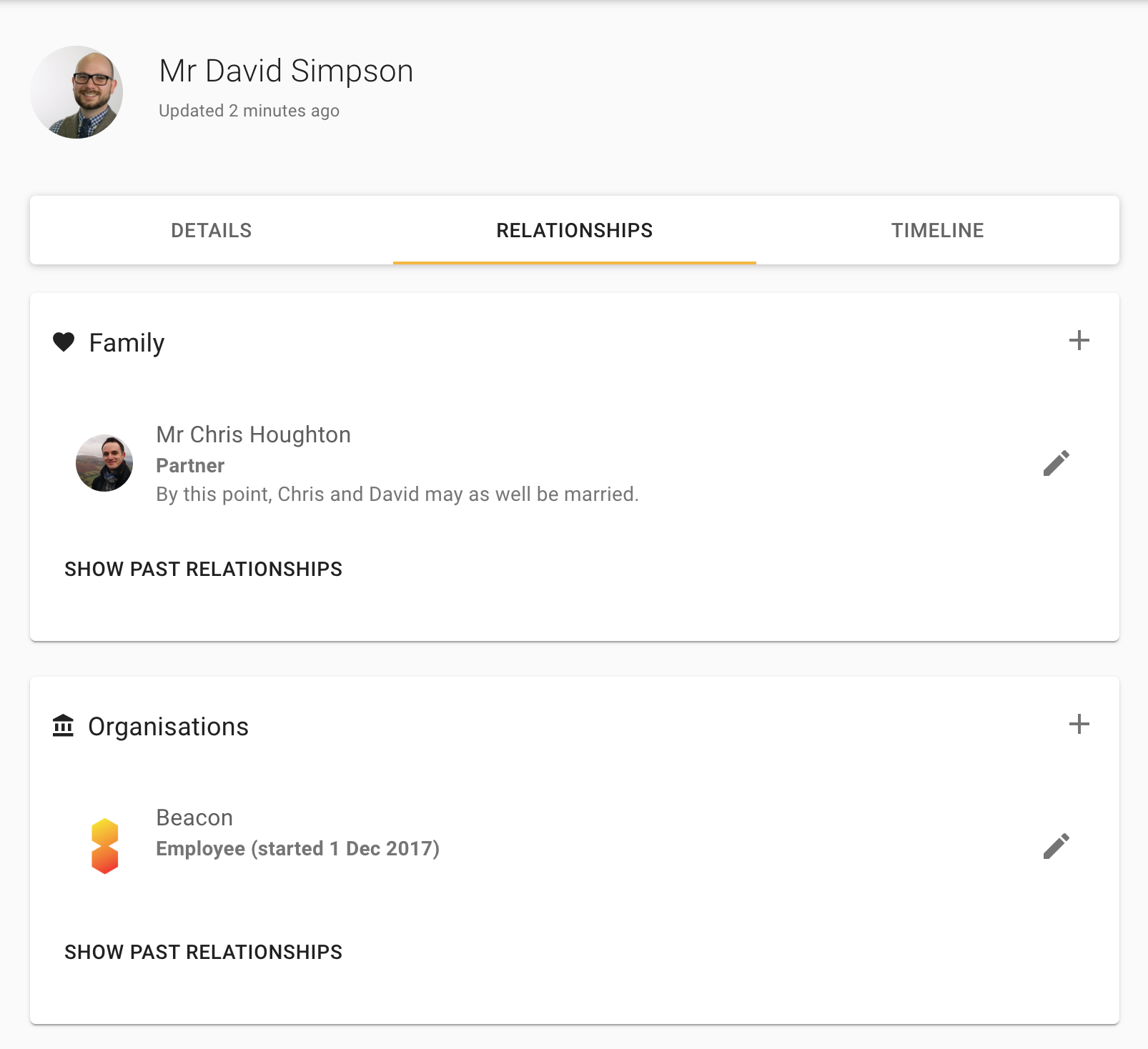Image resolution: width=1148 pixels, height=1049 pixels.
Task: Show past relationships under Family
Action: tap(203, 569)
